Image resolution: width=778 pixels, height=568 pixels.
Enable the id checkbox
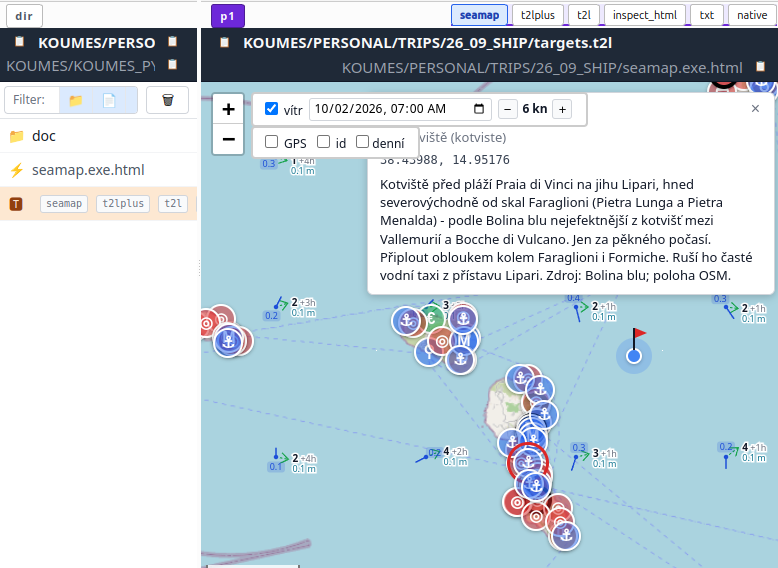324,142
